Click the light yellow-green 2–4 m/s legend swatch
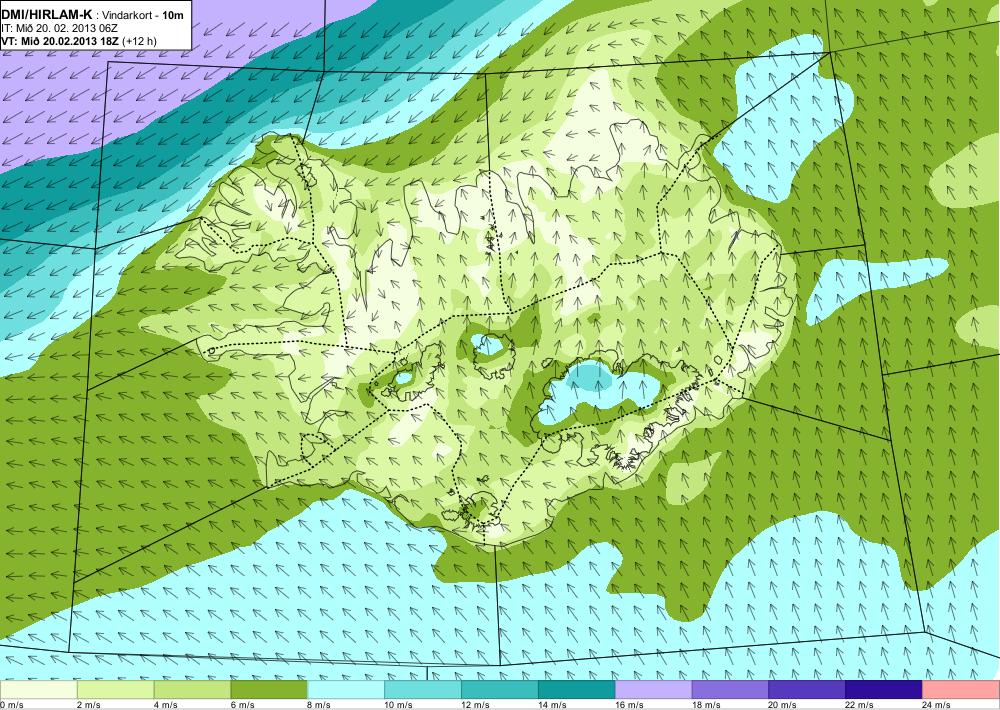 pyautogui.click(x=115, y=690)
